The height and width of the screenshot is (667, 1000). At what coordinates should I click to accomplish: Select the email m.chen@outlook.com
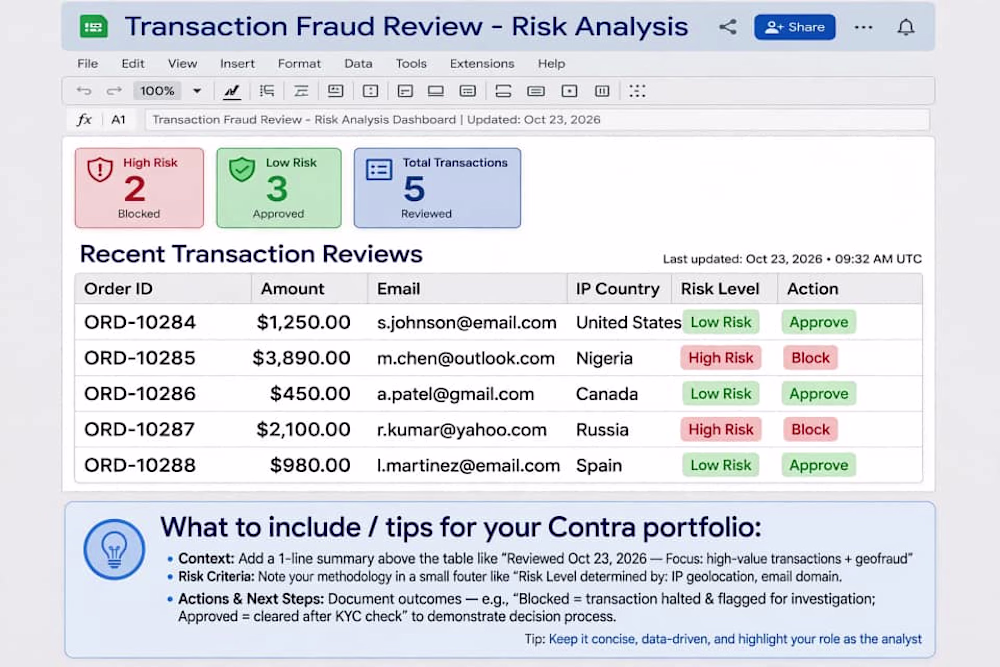pyautogui.click(x=466, y=358)
